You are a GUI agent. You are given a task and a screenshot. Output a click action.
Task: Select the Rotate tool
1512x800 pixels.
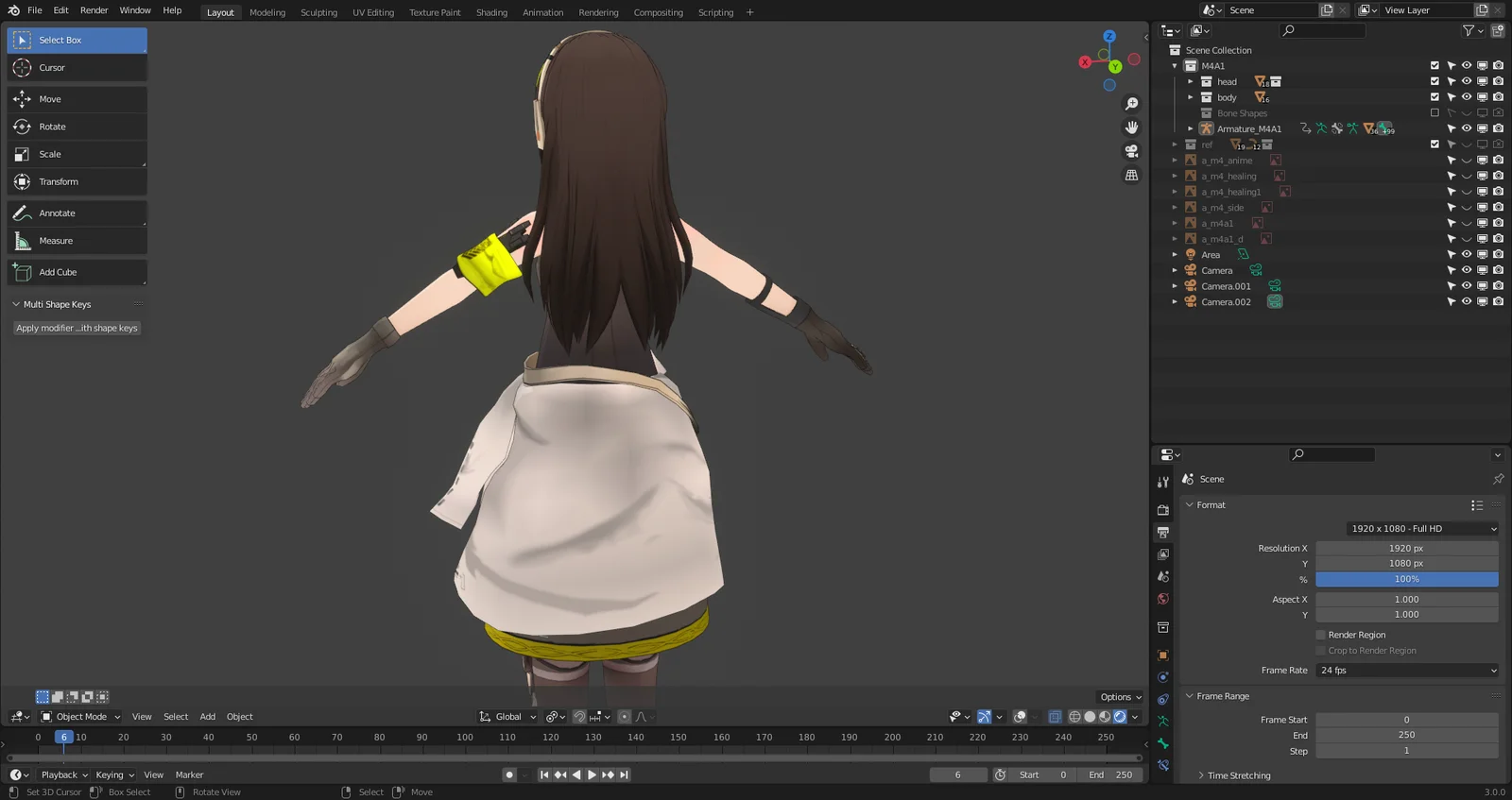pos(77,127)
